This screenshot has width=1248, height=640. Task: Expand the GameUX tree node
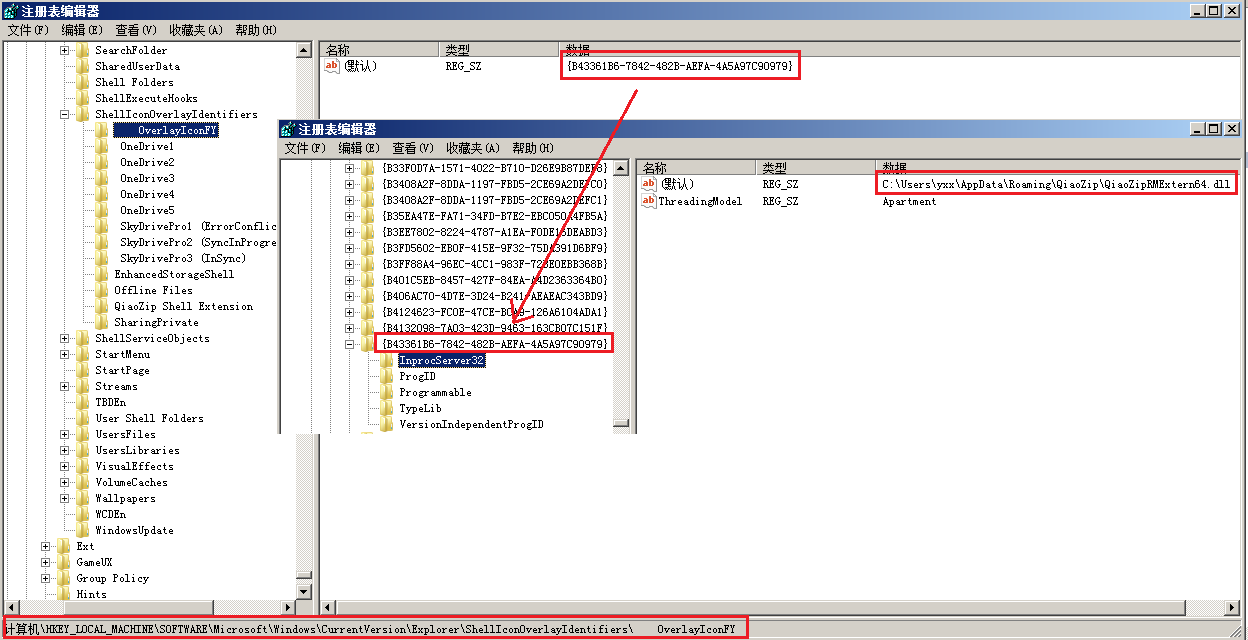click(46, 562)
